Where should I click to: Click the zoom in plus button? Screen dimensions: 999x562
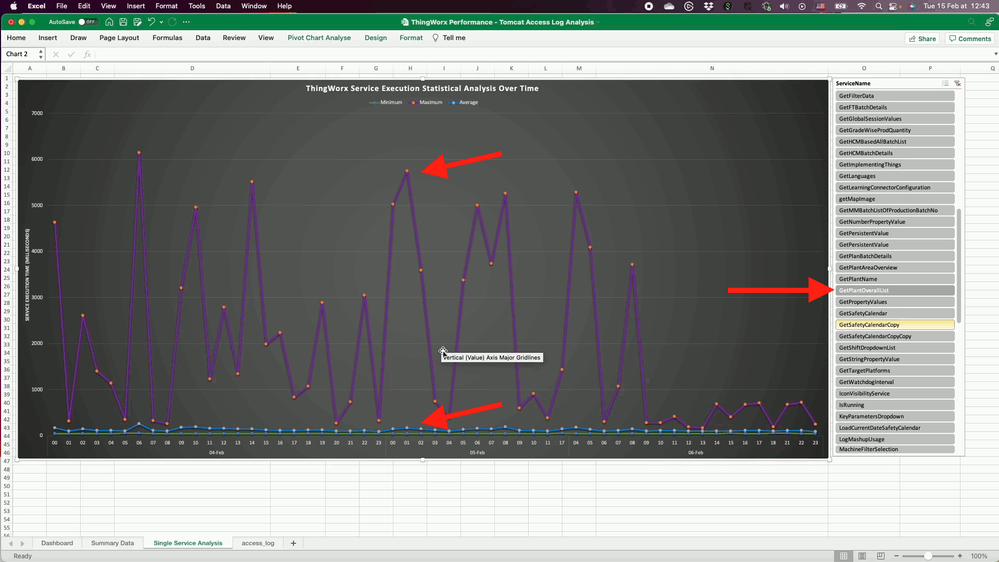point(959,556)
